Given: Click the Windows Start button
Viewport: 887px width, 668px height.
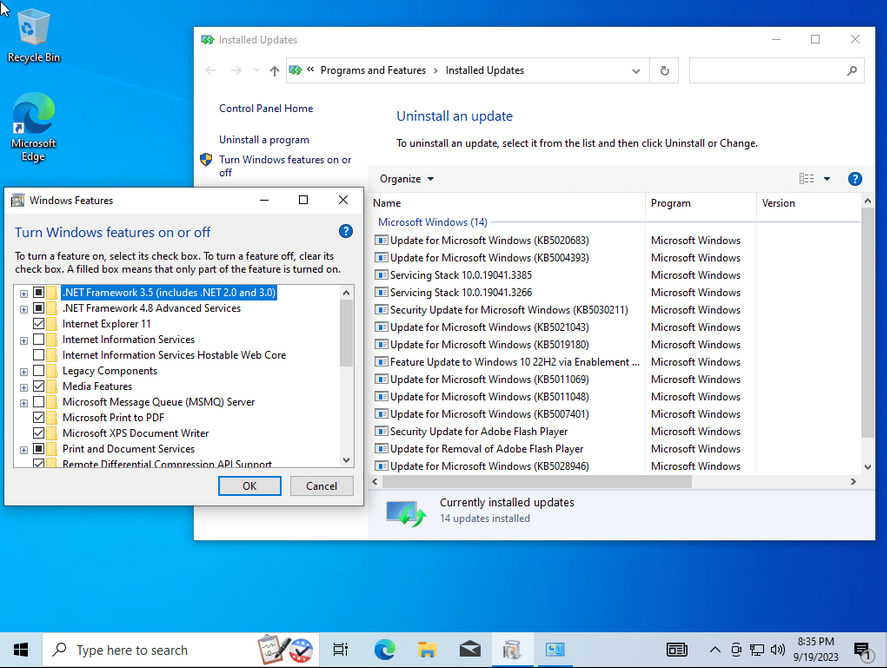Looking at the screenshot, I should tap(21, 650).
